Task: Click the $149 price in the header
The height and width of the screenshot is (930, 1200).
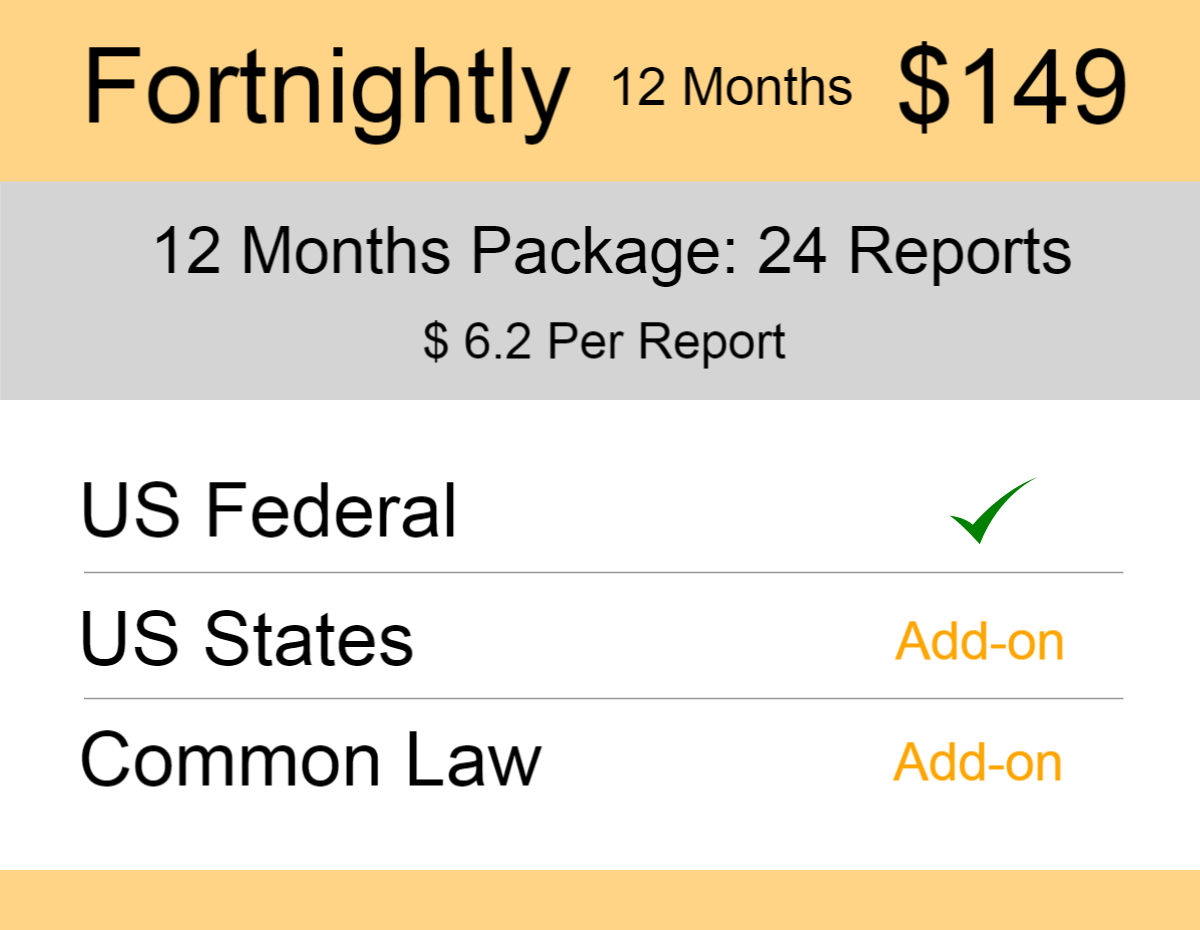Action: 1012,88
